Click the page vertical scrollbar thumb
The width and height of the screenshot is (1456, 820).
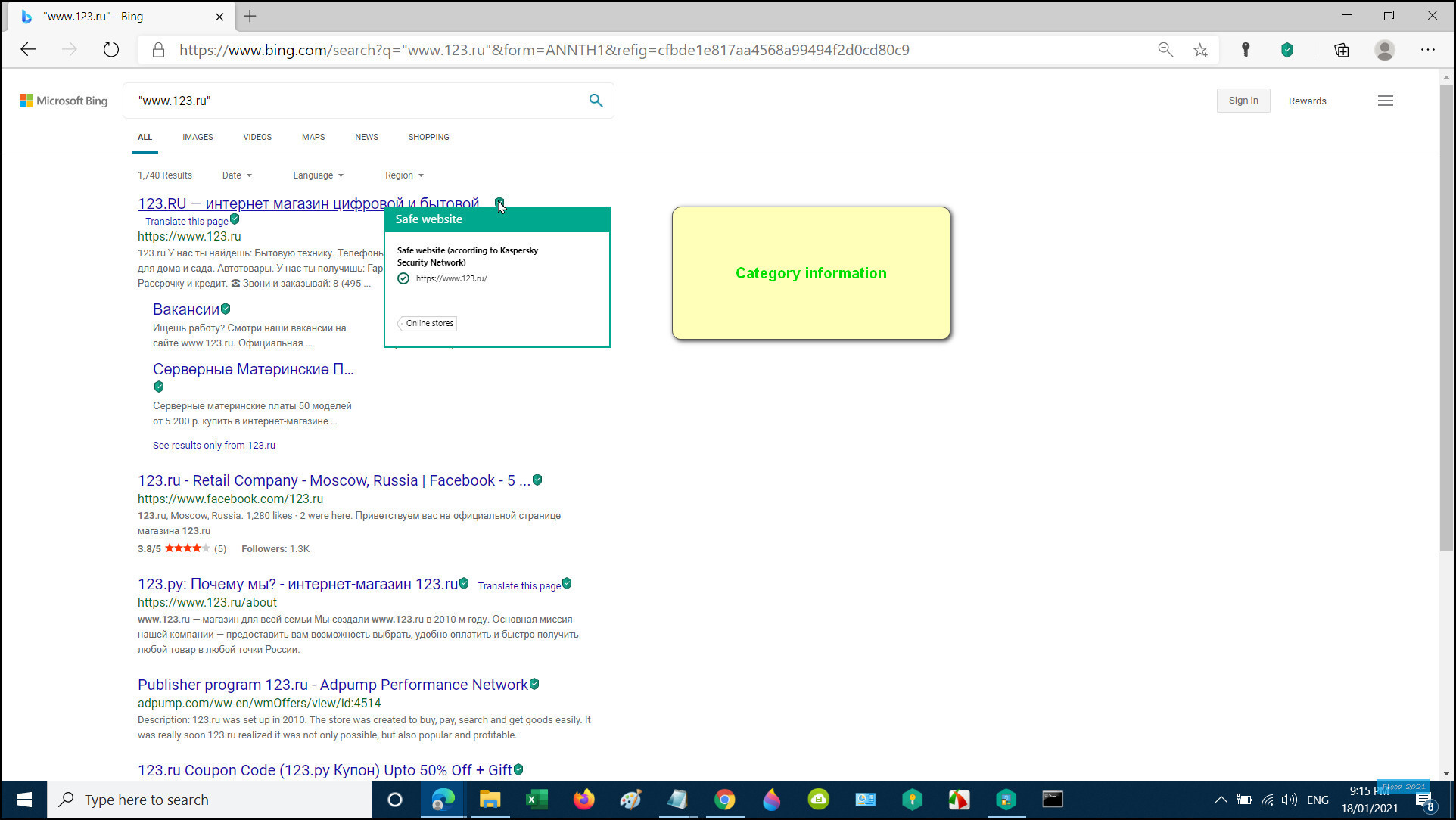click(x=1445, y=318)
